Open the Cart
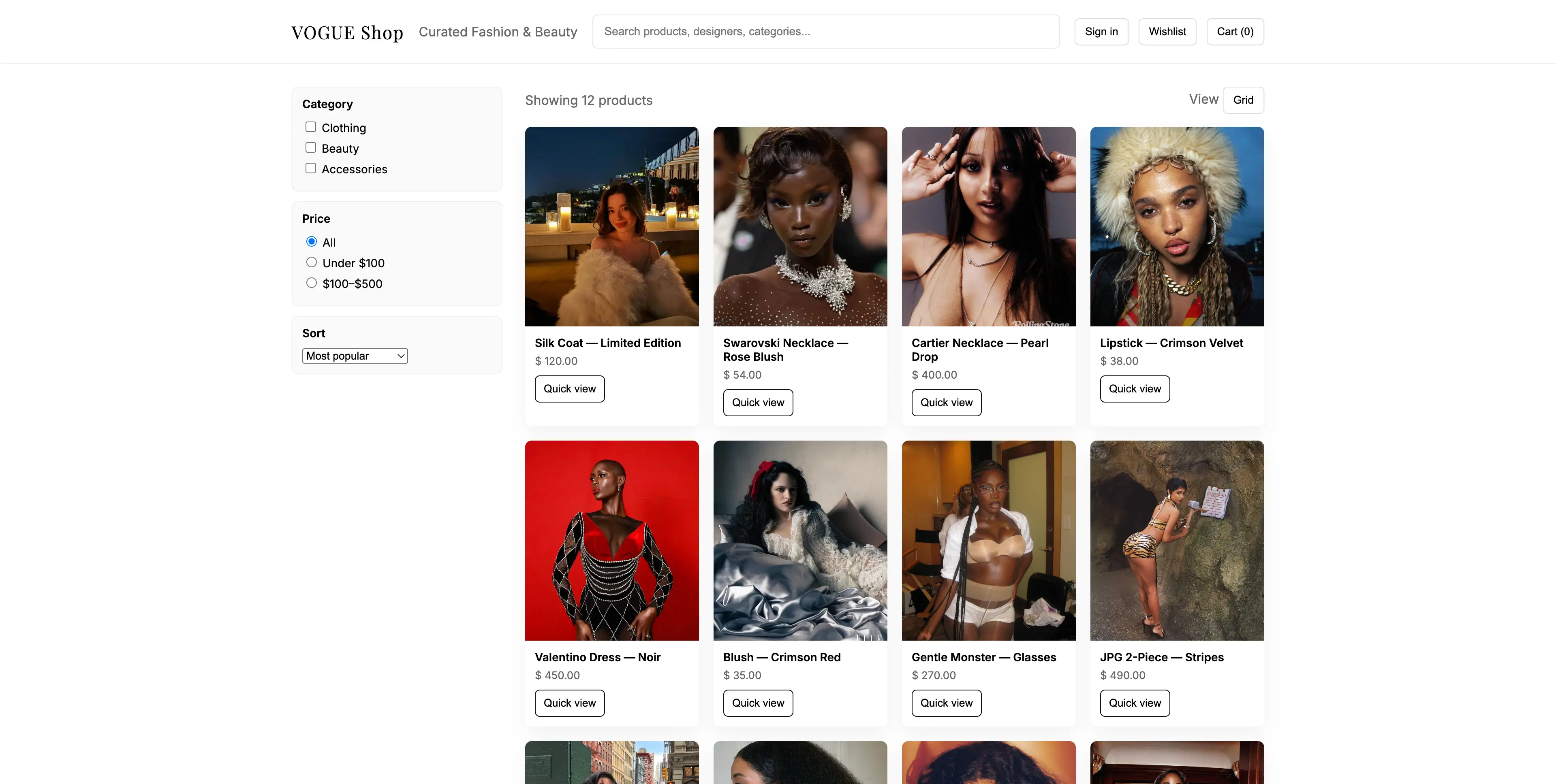Screen dimensions: 1556x784 coord(1235,31)
